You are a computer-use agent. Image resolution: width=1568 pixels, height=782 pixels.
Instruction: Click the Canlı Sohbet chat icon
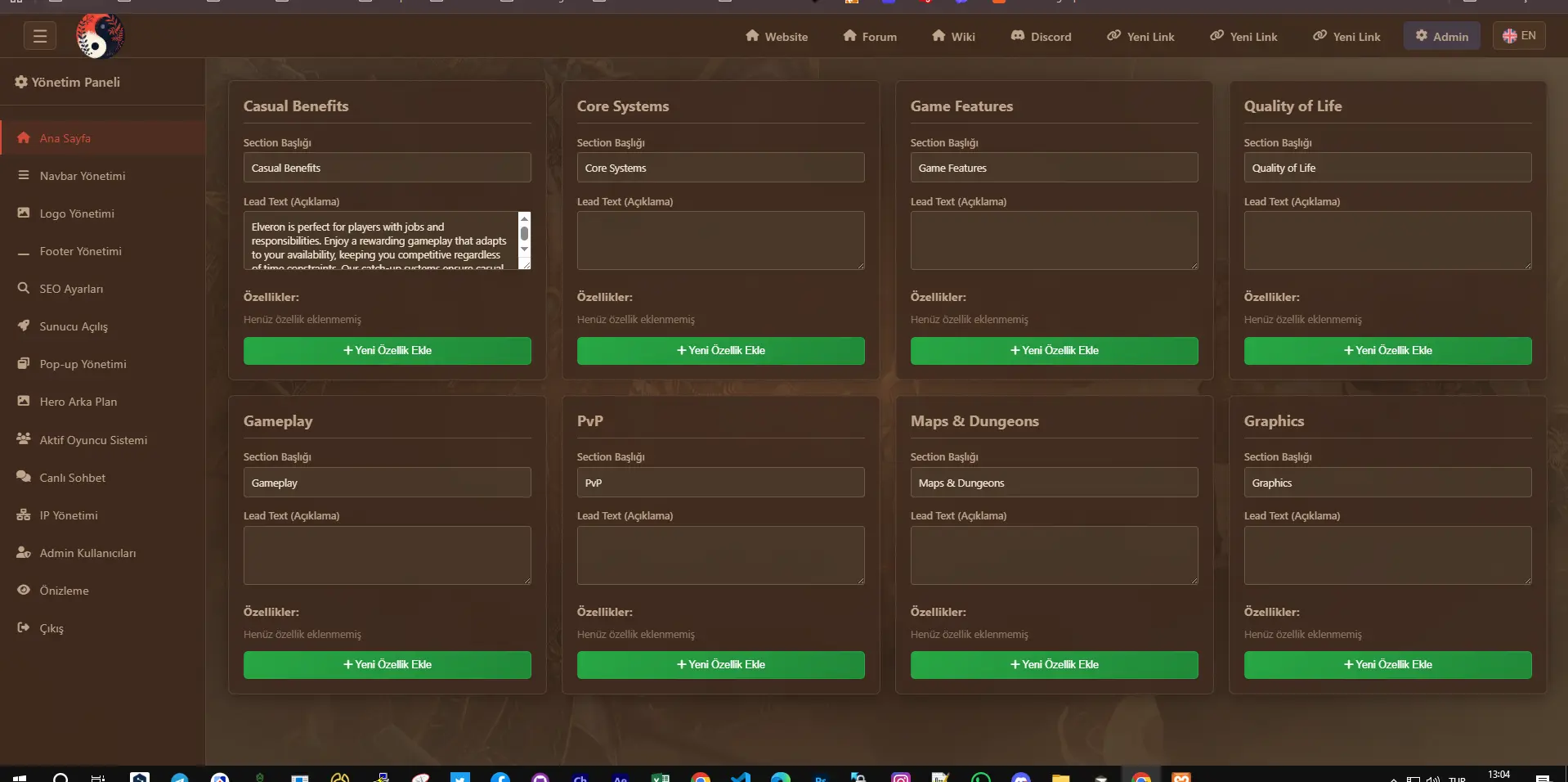[24, 477]
